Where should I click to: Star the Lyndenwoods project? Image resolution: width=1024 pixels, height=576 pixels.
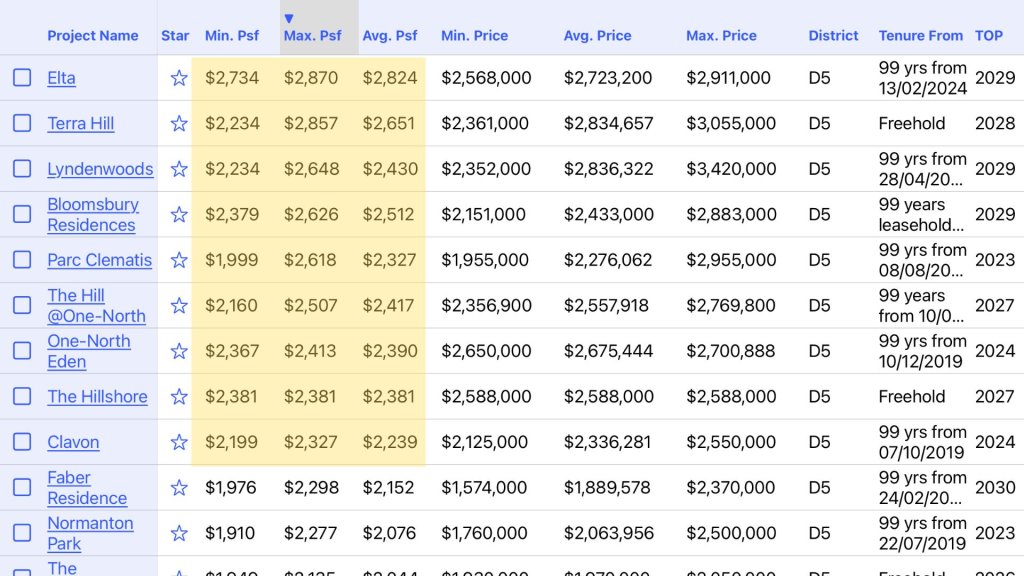pyautogui.click(x=179, y=169)
